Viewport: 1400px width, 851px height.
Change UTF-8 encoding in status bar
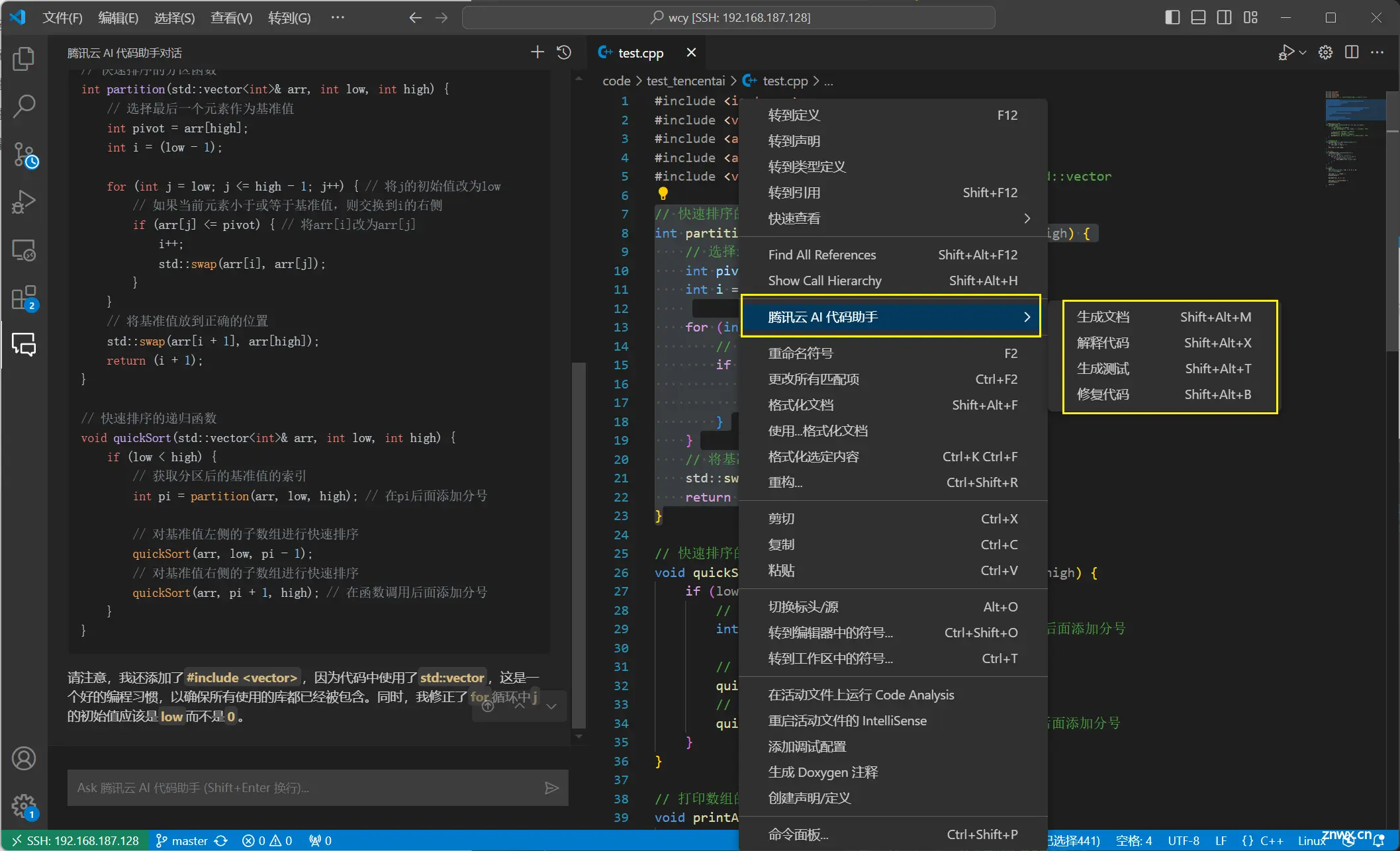click(1183, 840)
